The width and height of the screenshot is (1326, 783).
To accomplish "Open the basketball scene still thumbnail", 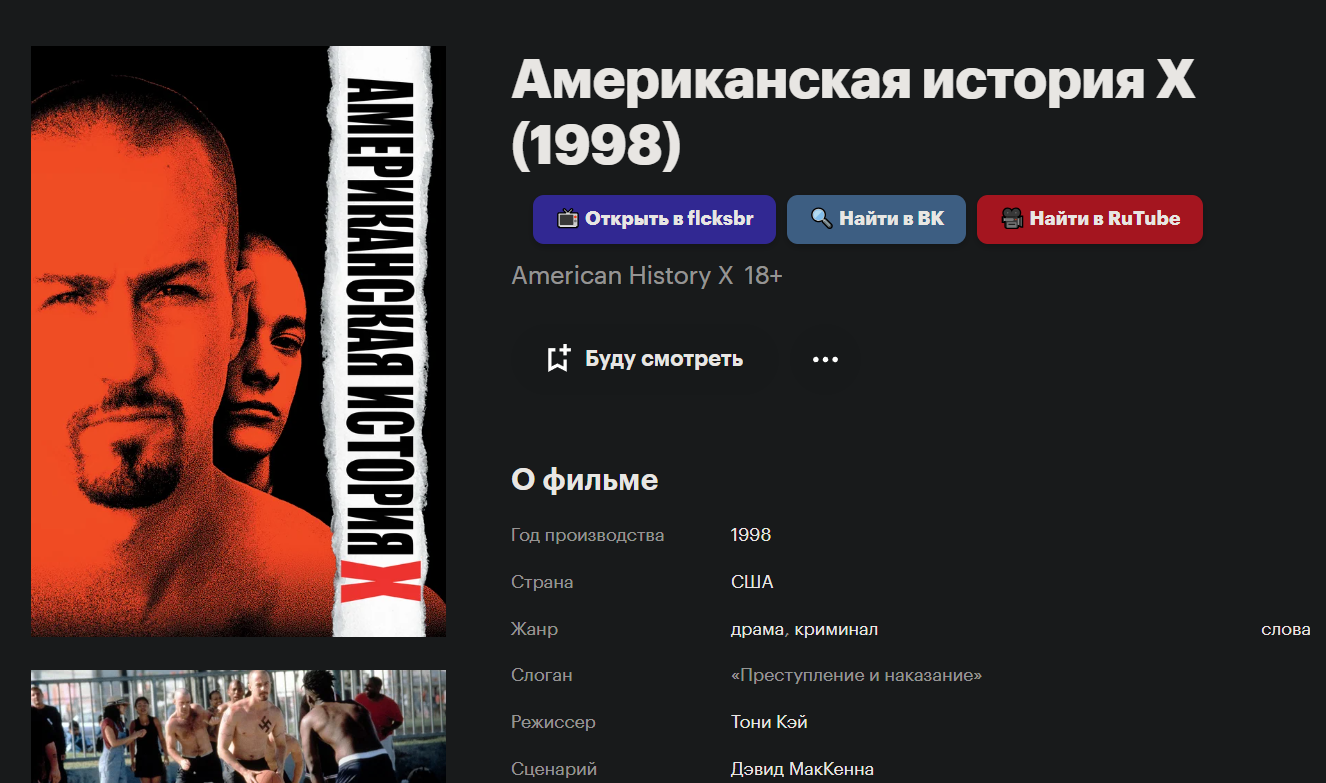I will (x=238, y=726).
